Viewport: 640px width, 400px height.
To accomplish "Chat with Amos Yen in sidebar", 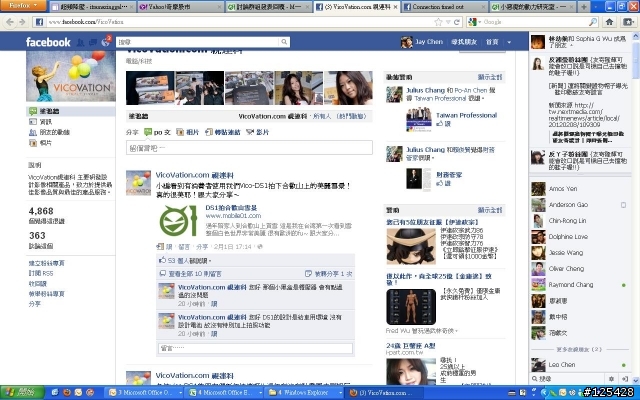I will (x=578, y=189).
